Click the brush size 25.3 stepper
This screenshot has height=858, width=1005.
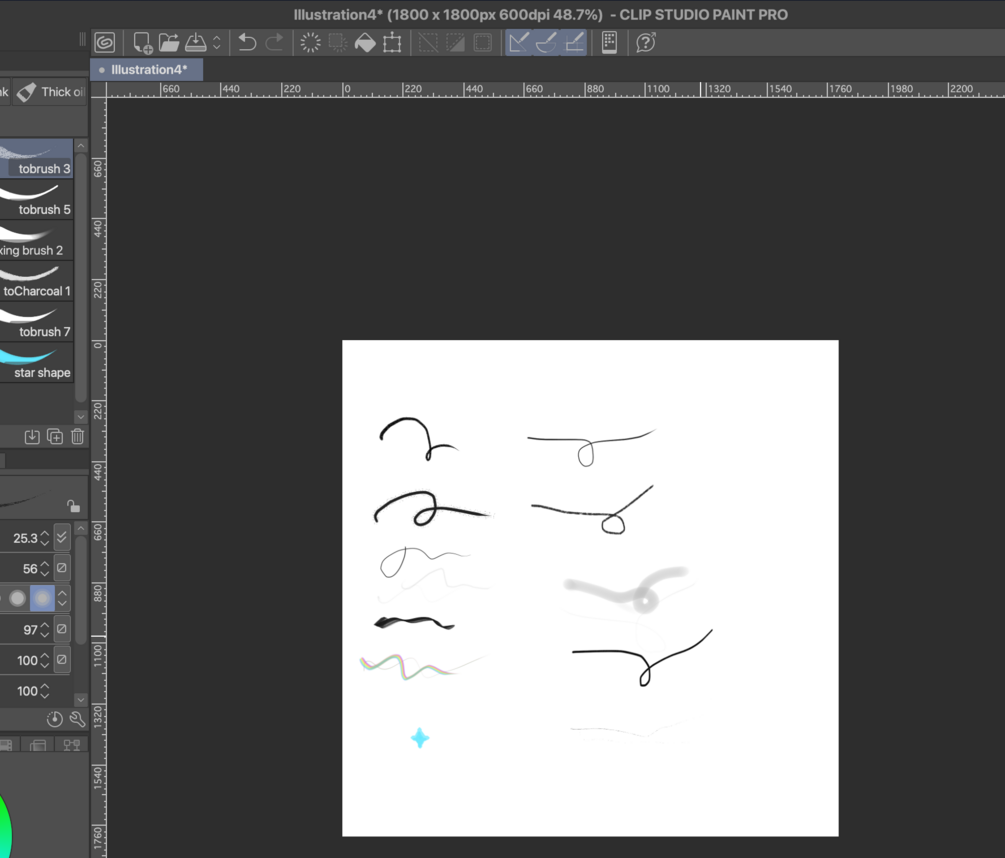(x=44, y=538)
